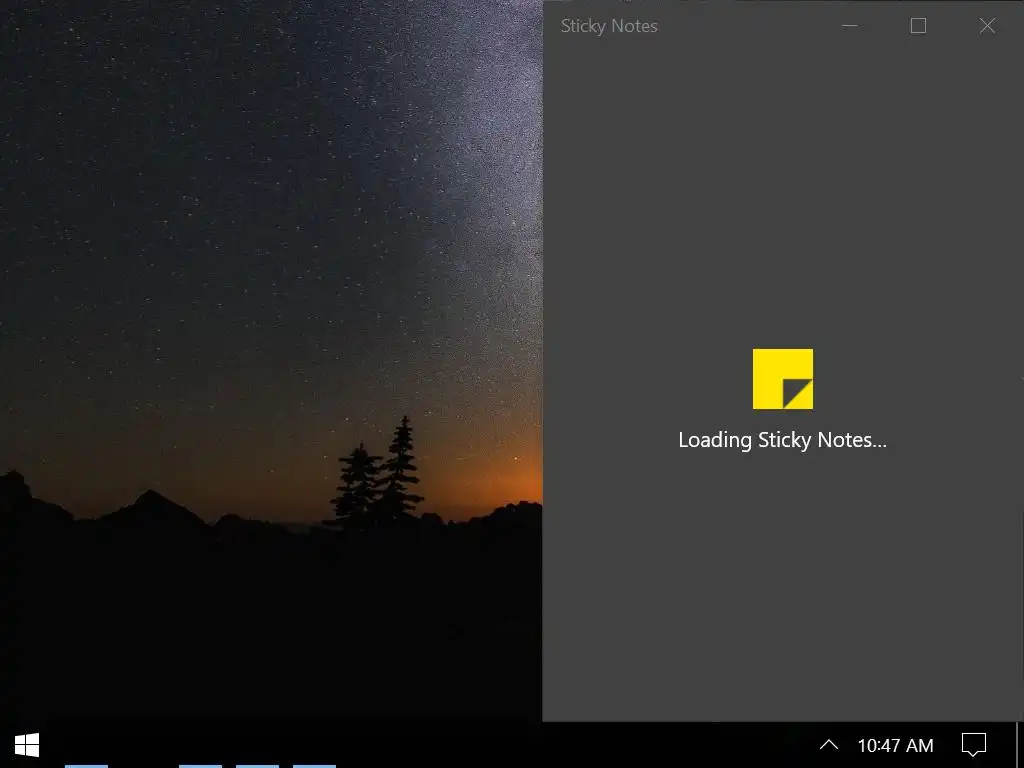Viewport: 1024px width, 768px height.
Task: Click the 10:47 AM taskbar clock
Action: click(895, 745)
